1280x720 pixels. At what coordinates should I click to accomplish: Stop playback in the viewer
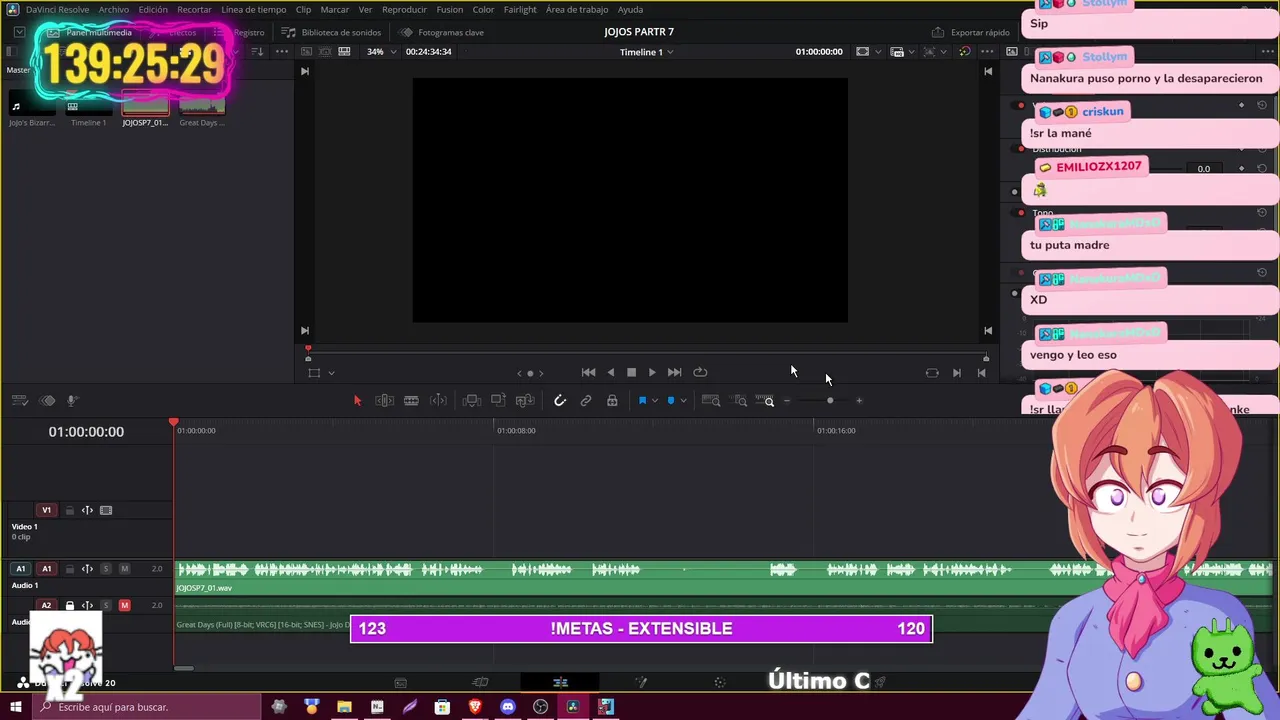click(631, 372)
